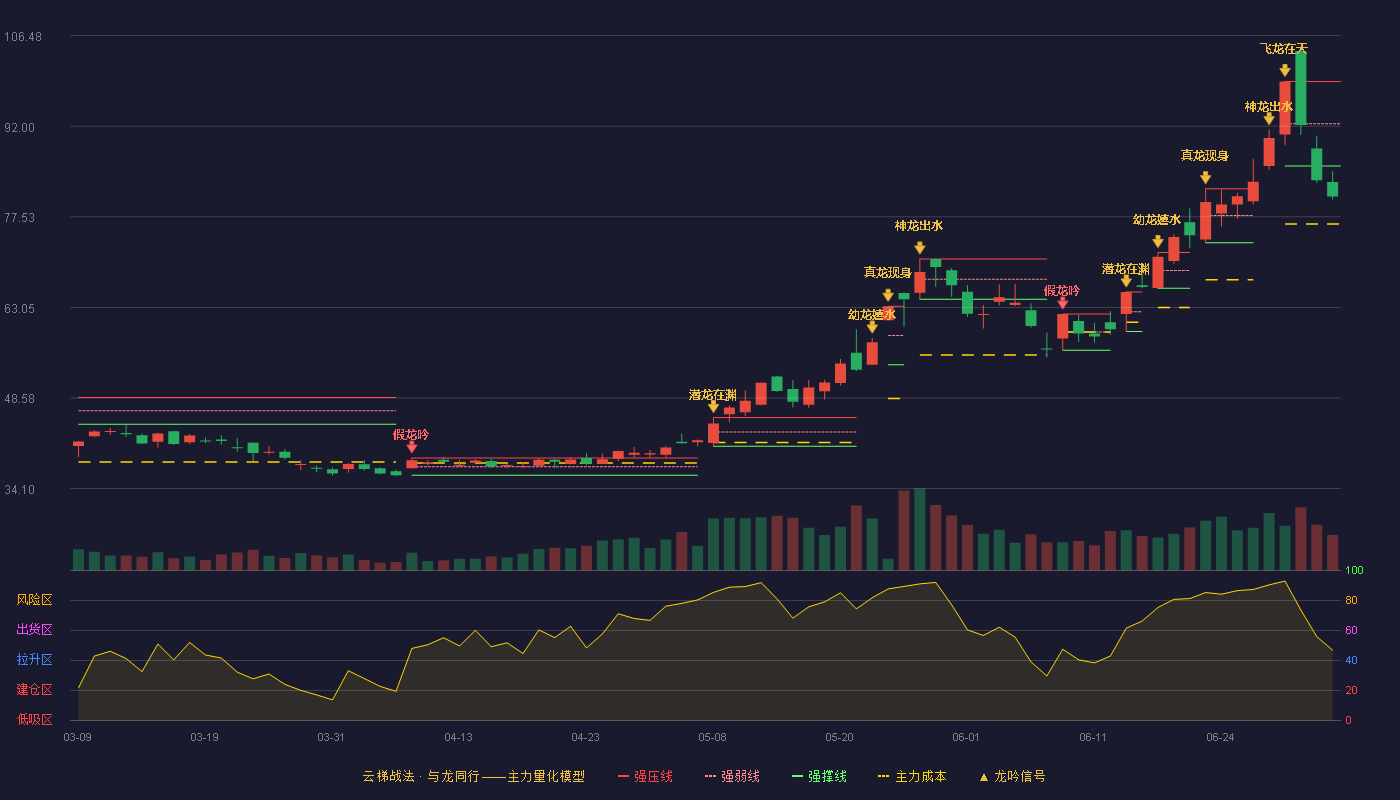1400x800 pixels.
Task: Click the red 20 indicator scale value
Action: 1351,691
